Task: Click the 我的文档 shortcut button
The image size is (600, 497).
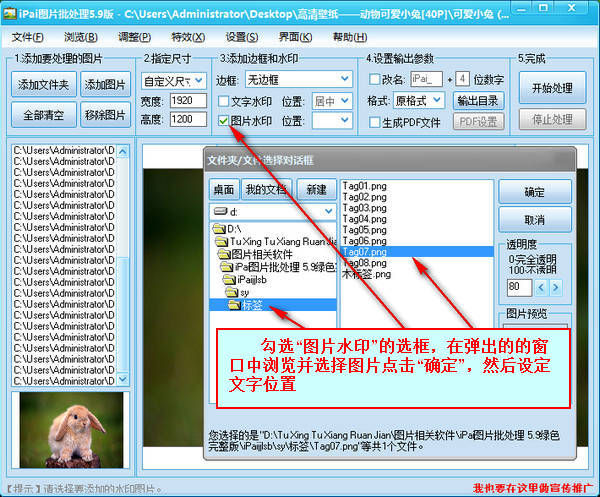Action: pyautogui.click(x=267, y=189)
